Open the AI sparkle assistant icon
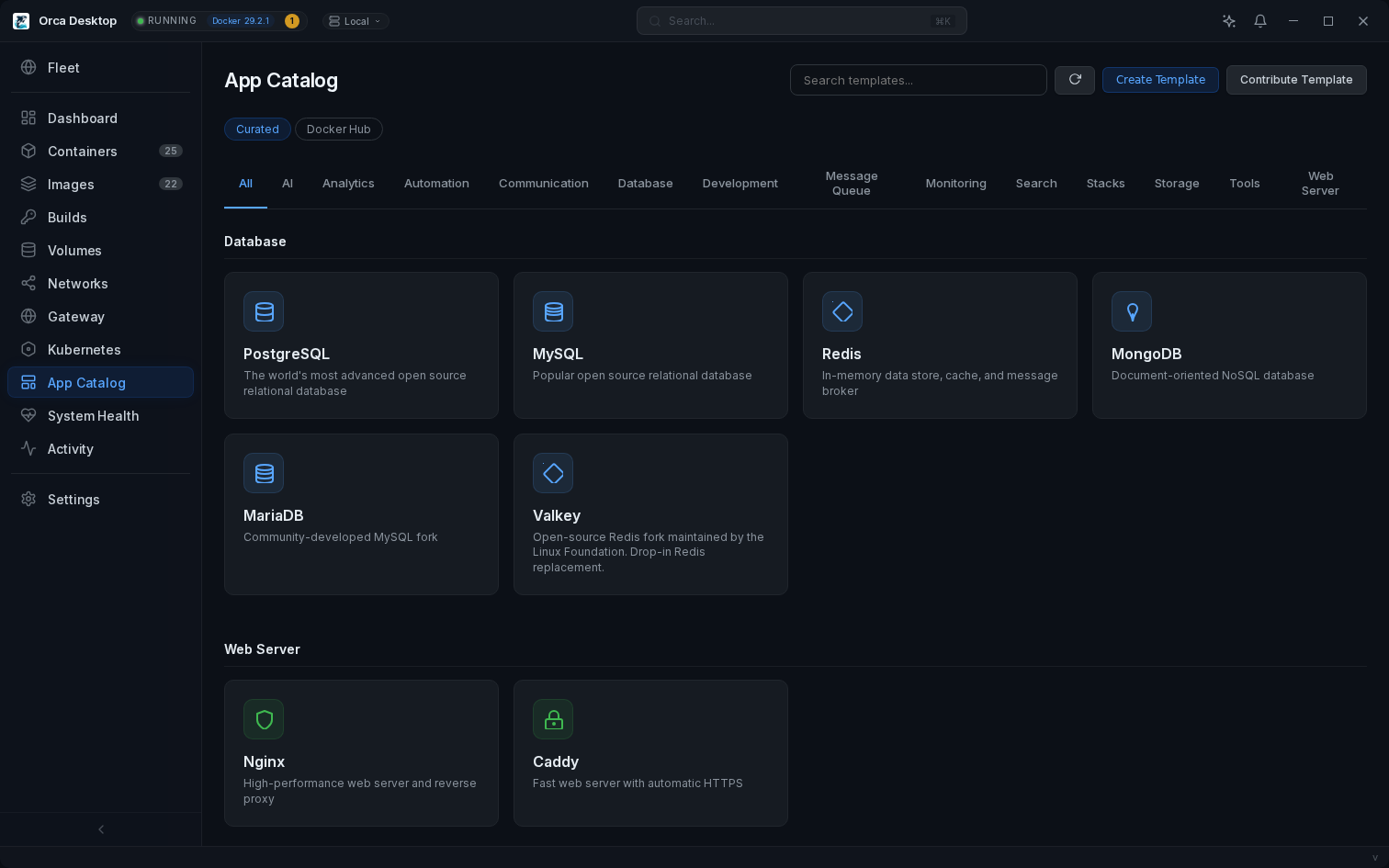Viewport: 1389px width, 868px height. [x=1229, y=21]
